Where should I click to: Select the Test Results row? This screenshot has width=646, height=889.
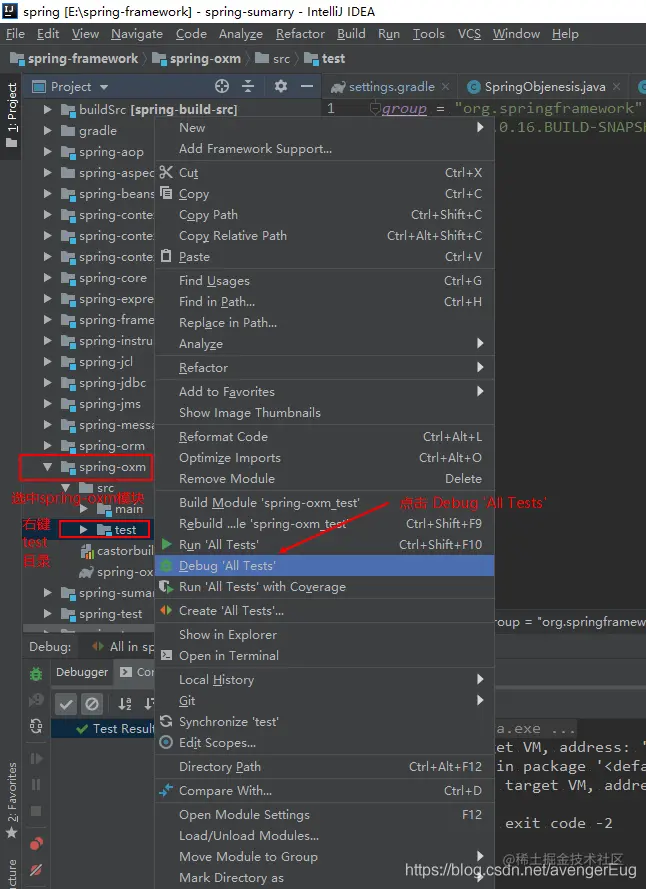(x=103, y=729)
